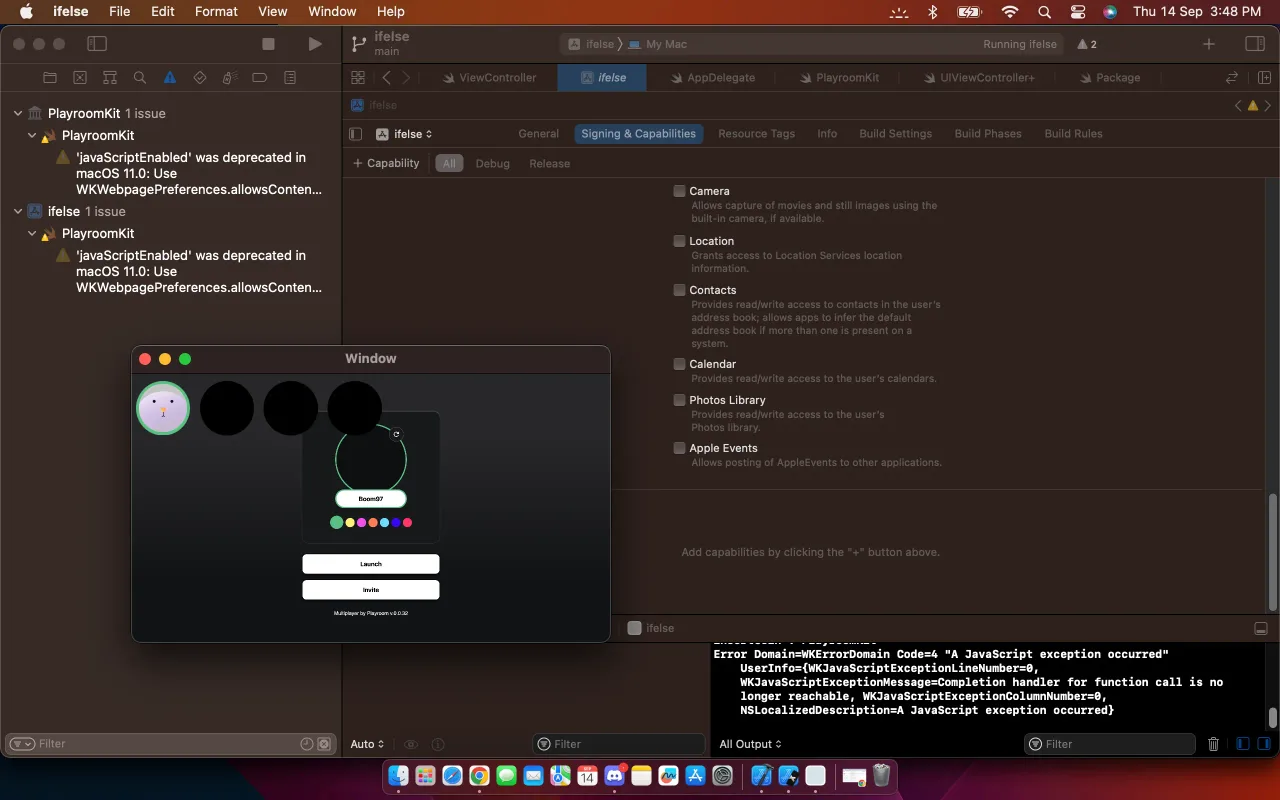Select the Issue navigator warning icon
1280x800 pixels.
pyautogui.click(x=170, y=77)
